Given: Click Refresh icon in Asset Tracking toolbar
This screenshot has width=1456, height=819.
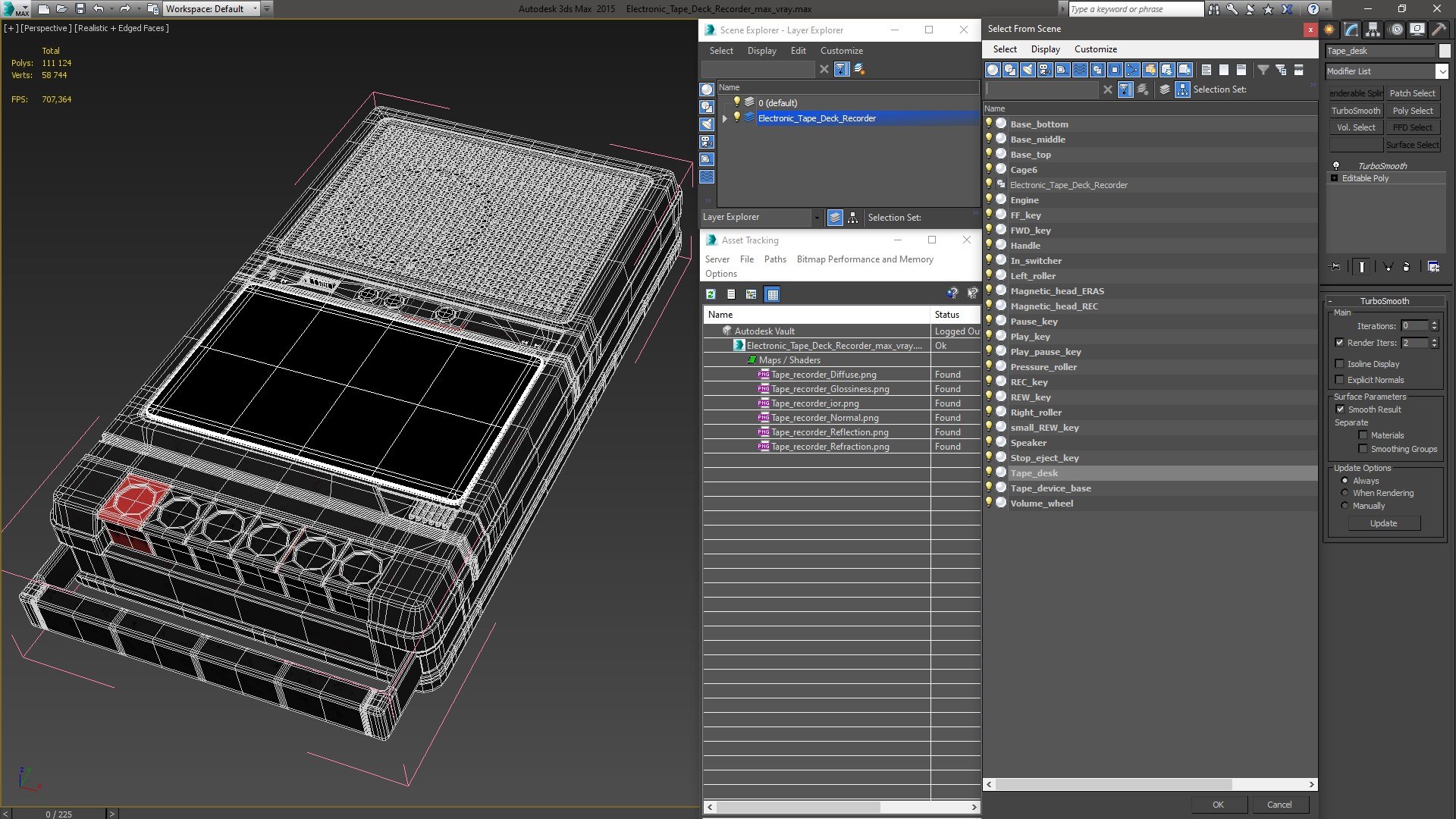Looking at the screenshot, I should click(x=711, y=294).
